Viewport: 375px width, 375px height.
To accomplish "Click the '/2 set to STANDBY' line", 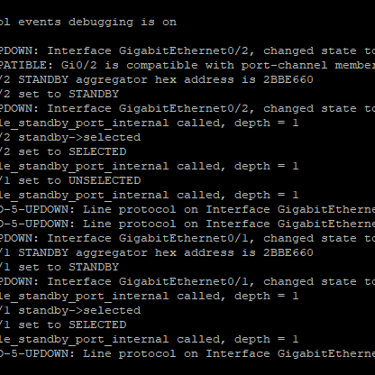I will click(x=59, y=94).
